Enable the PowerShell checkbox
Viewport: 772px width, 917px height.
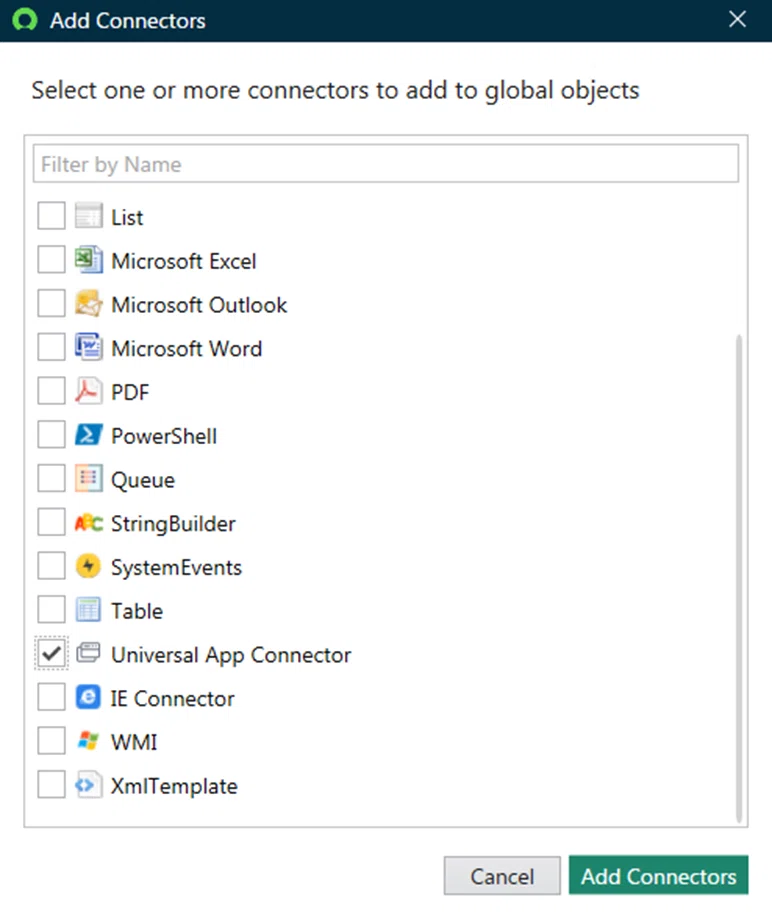coord(51,435)
